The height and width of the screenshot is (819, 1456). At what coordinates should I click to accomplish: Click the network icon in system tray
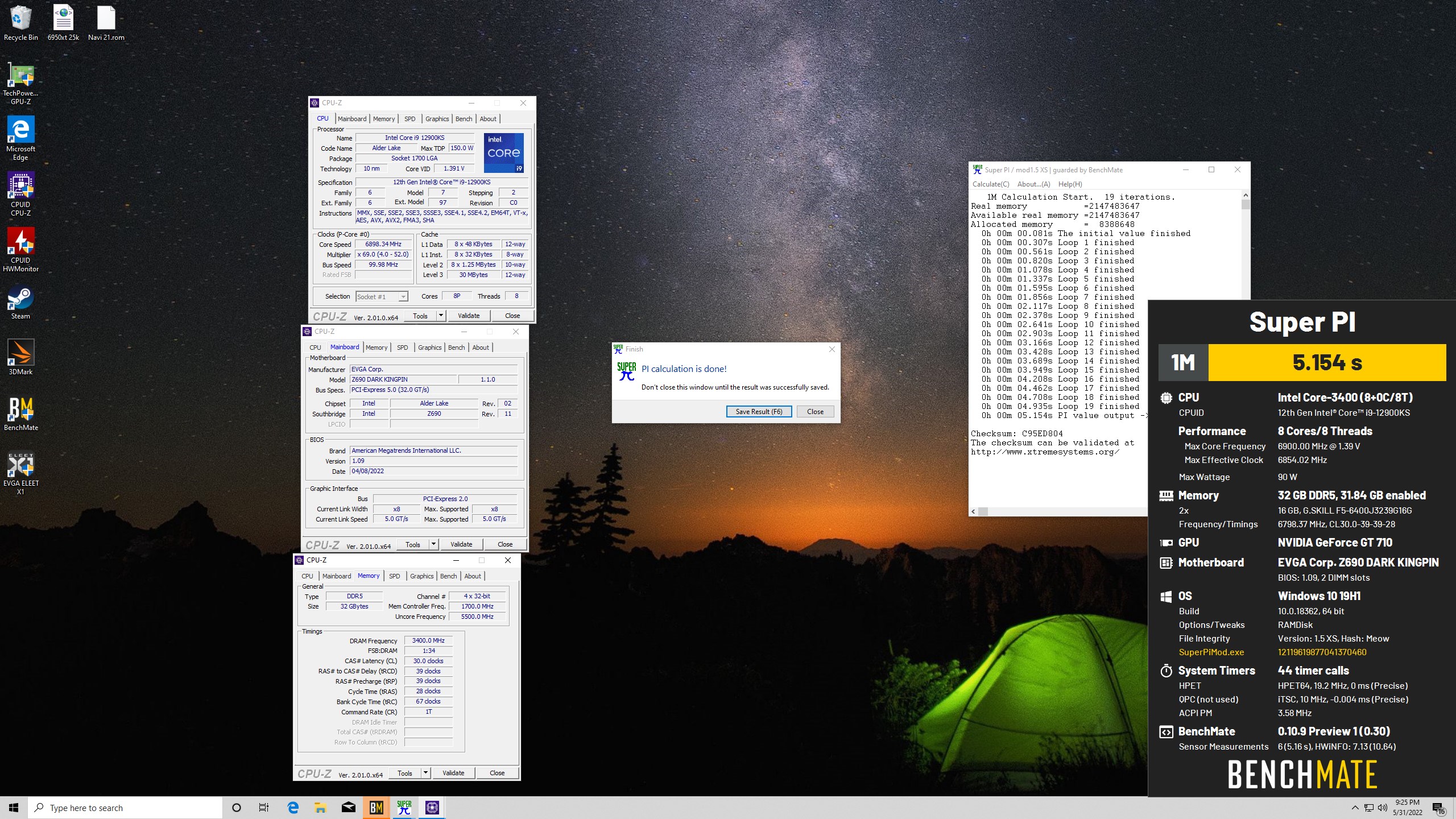(x=1369, y=808)
